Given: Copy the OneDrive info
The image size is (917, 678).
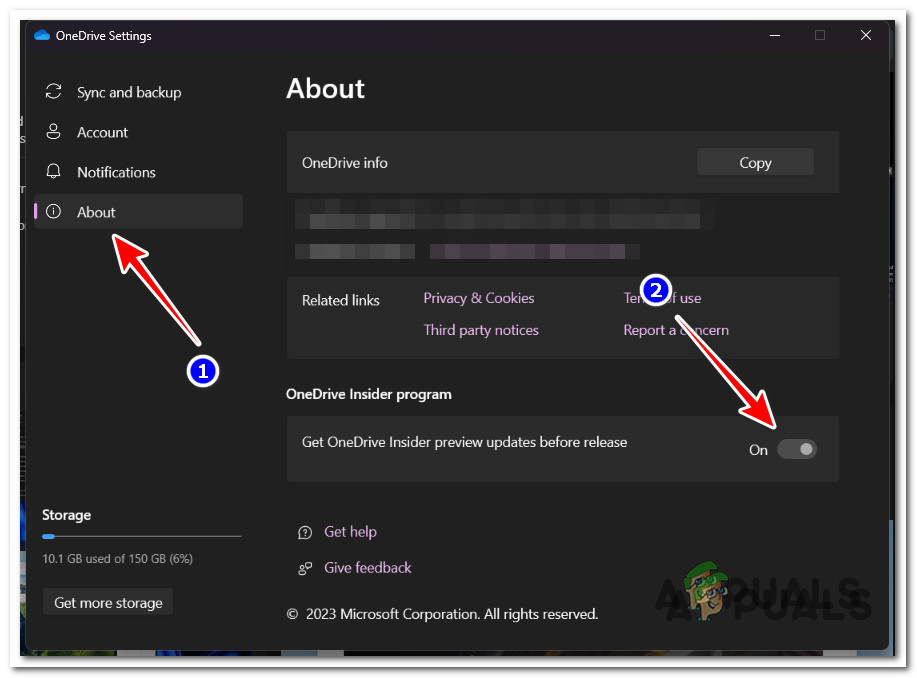Looking at the screenshot, I should point(755,162).
